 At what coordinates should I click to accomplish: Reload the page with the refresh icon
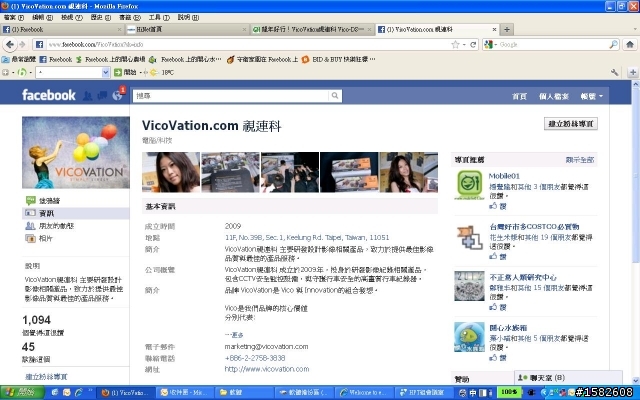click(x=473, y=44)
